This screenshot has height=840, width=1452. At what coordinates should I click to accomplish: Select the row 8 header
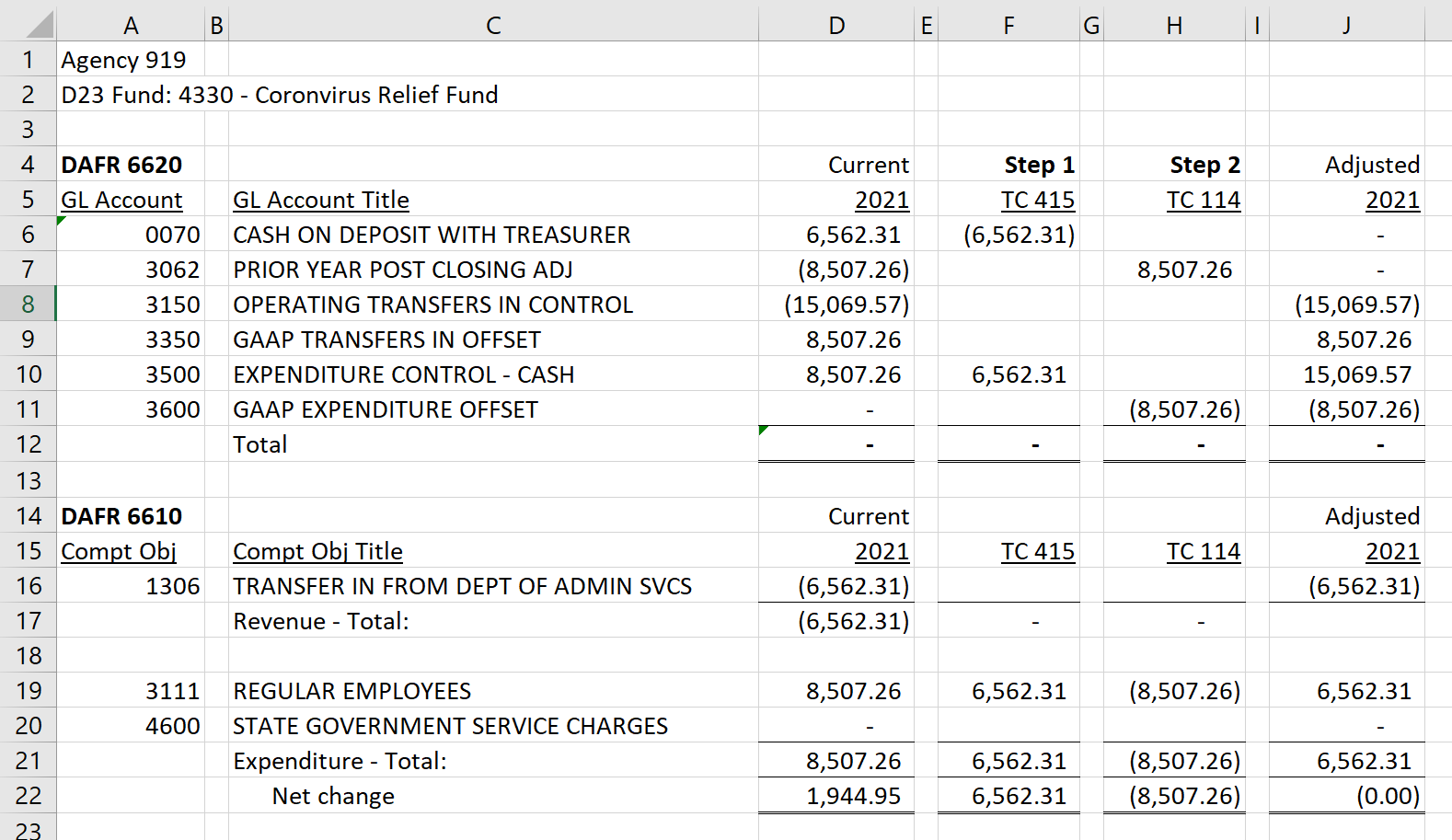tap(28, 305)
